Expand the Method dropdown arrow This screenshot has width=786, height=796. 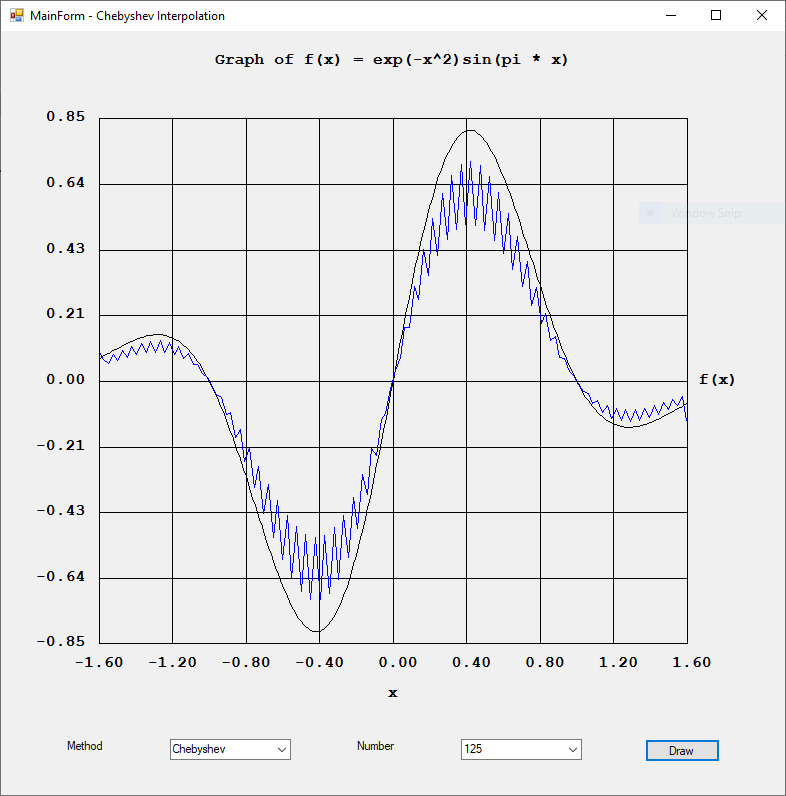[x=282, y=750]
